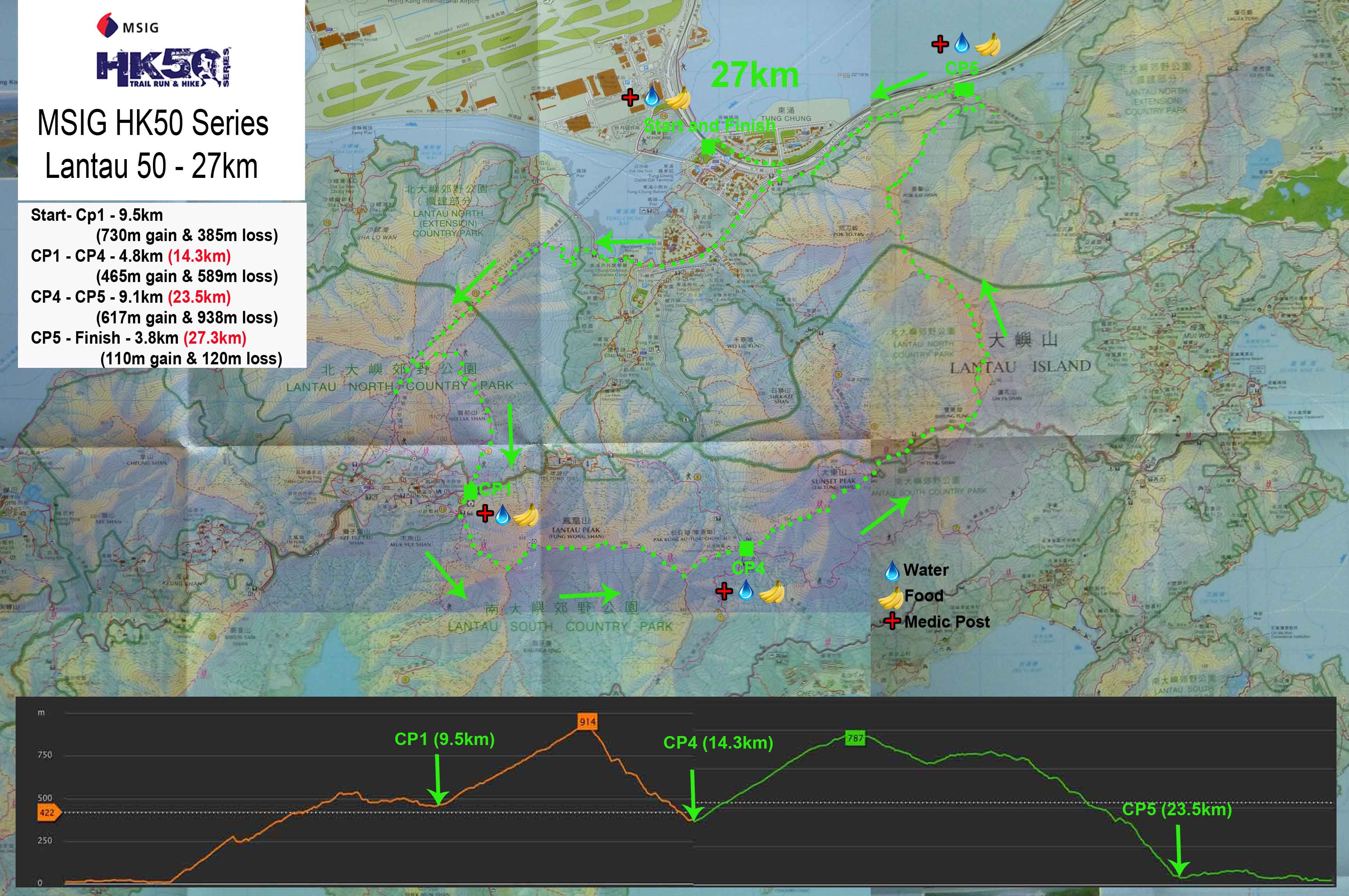Click '(465m gain & 589m loss)' text
The image size is (1349, 896).
187,277
